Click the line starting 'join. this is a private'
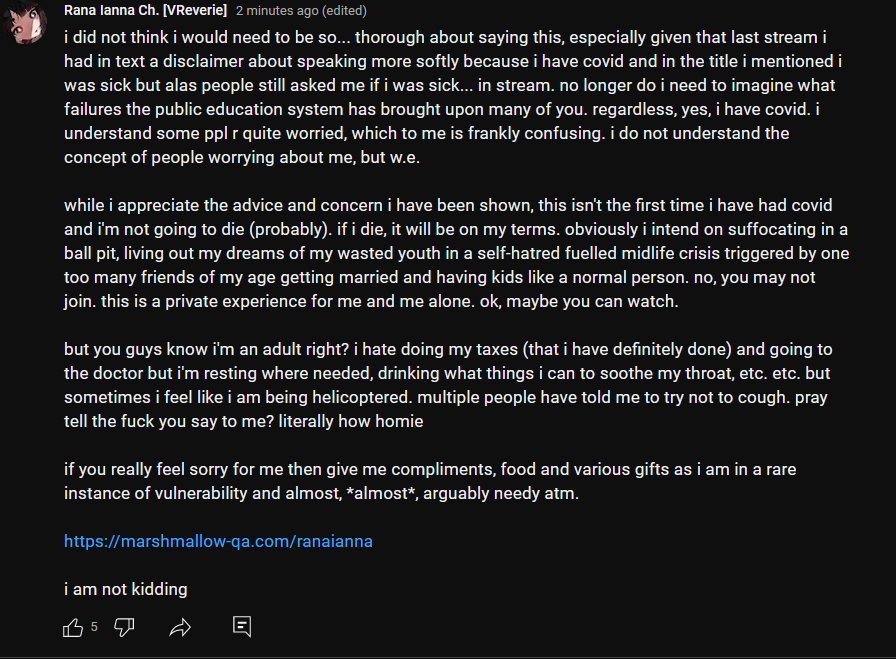The image size is (896, 659). coord(371,301)
